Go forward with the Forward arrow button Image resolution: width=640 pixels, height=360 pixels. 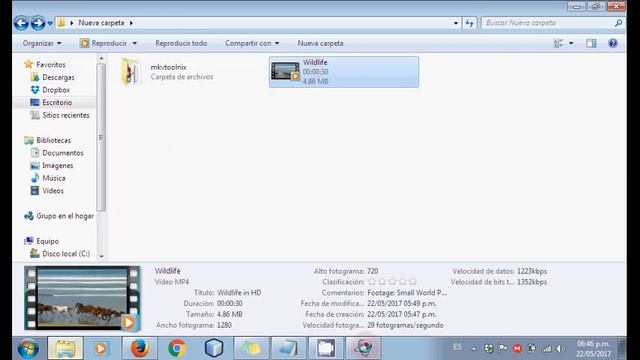coord(38,23)
